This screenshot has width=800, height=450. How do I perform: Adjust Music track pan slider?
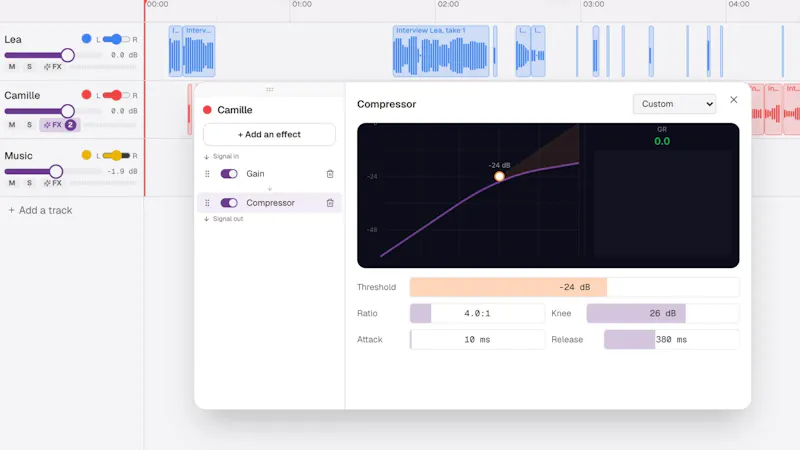coord(116,156)
